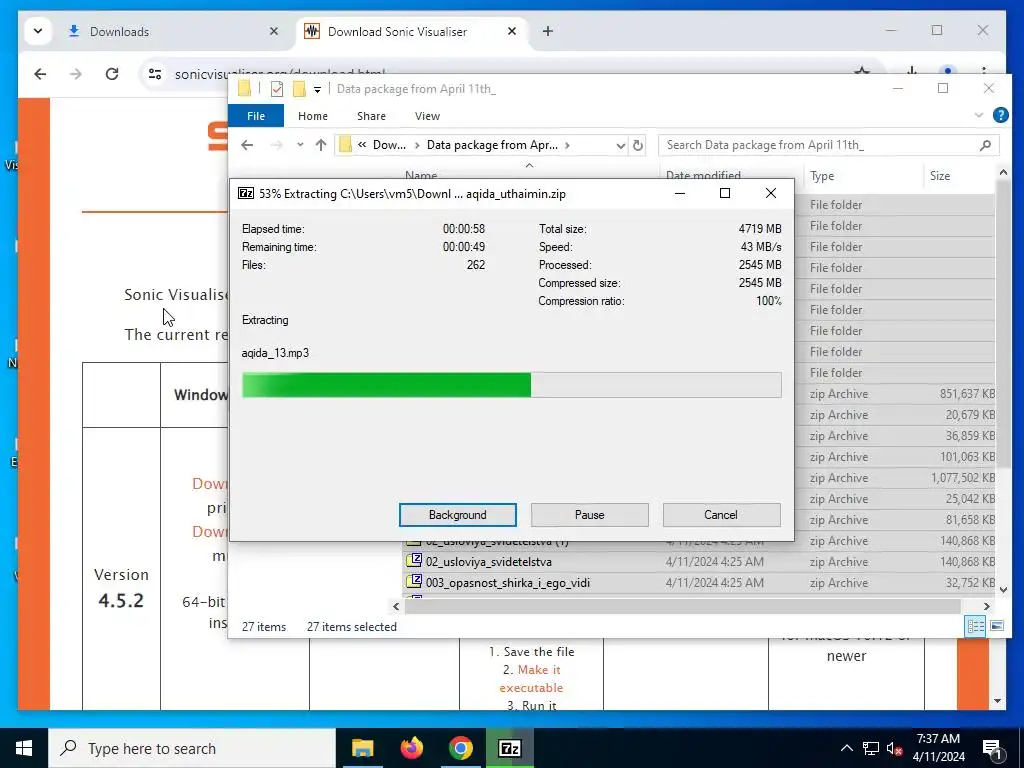The width and height of the screenshot is (1024, 768).
Task: Click Explorer horizontal scrollbar right arrow
Action: 986,607
